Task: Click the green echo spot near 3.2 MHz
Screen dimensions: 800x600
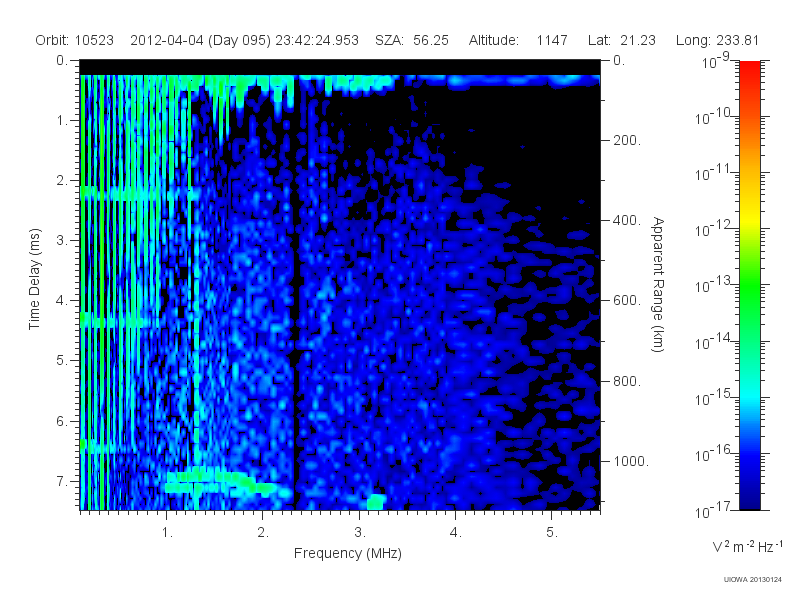Action: pos(375,502)
